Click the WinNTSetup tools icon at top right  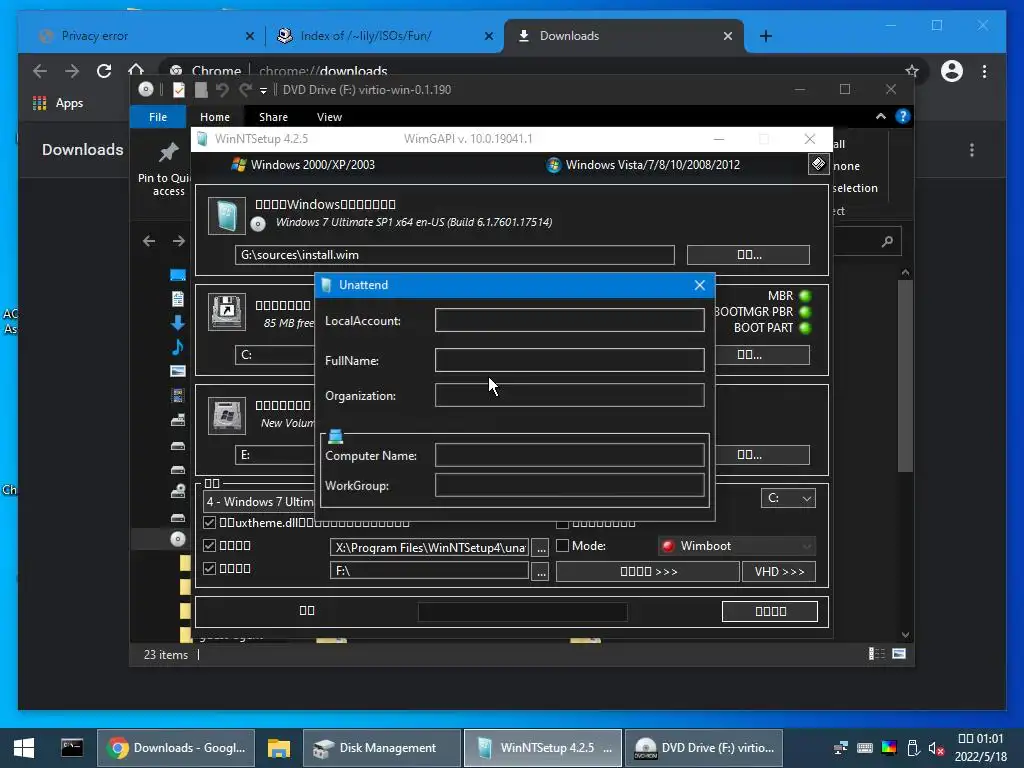click(818, 164)
